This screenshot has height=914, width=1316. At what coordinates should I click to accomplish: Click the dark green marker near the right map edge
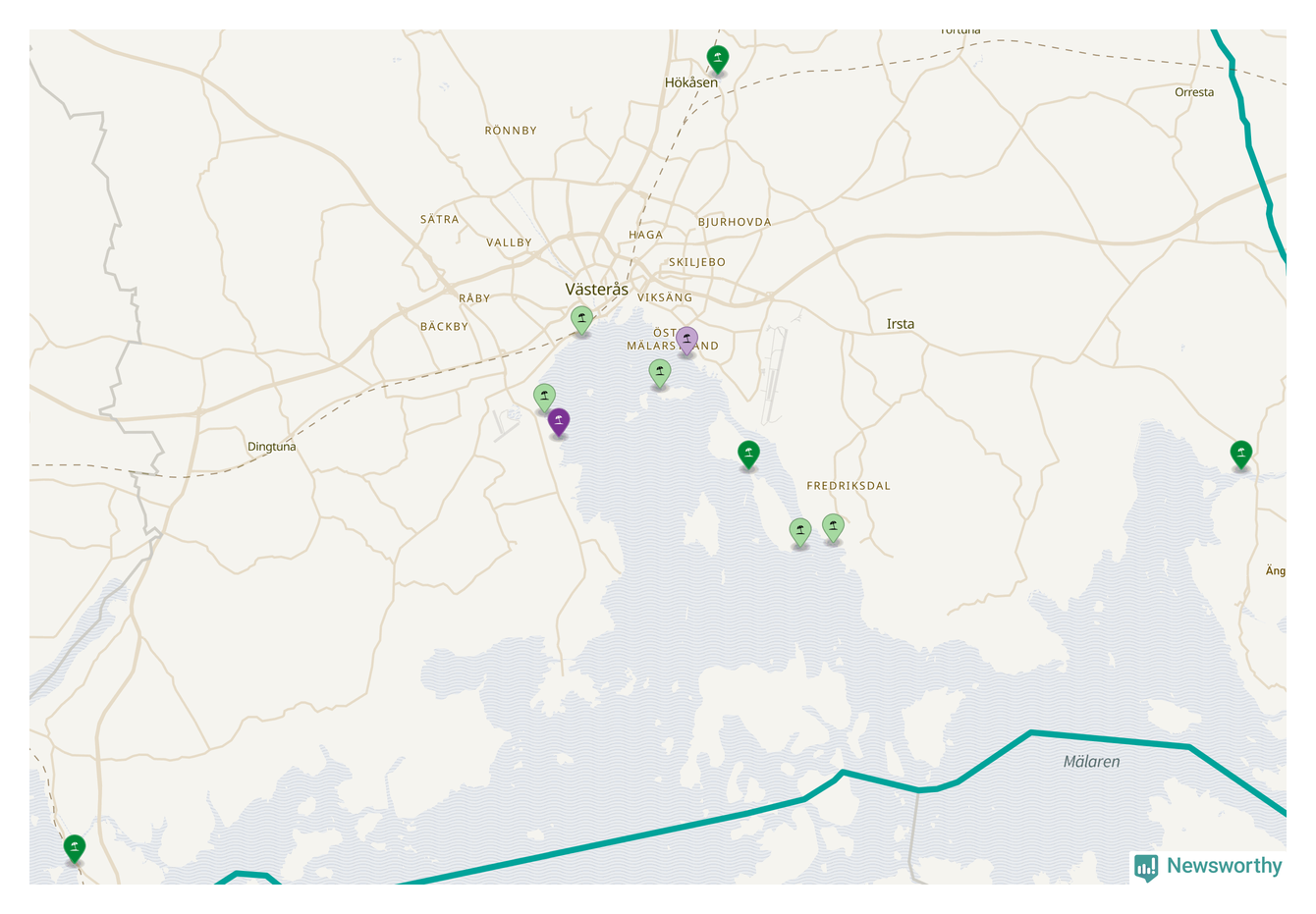[x=1241, y=455]
